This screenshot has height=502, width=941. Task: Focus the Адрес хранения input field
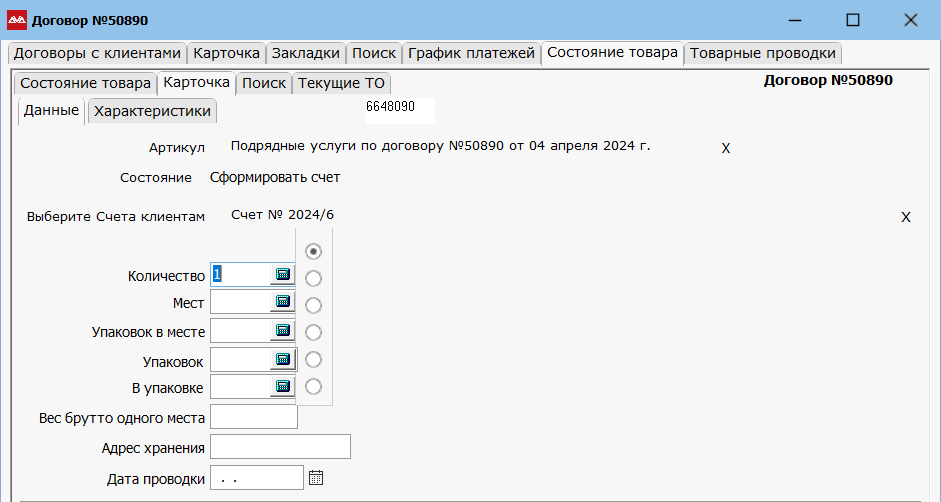[280, 447]
